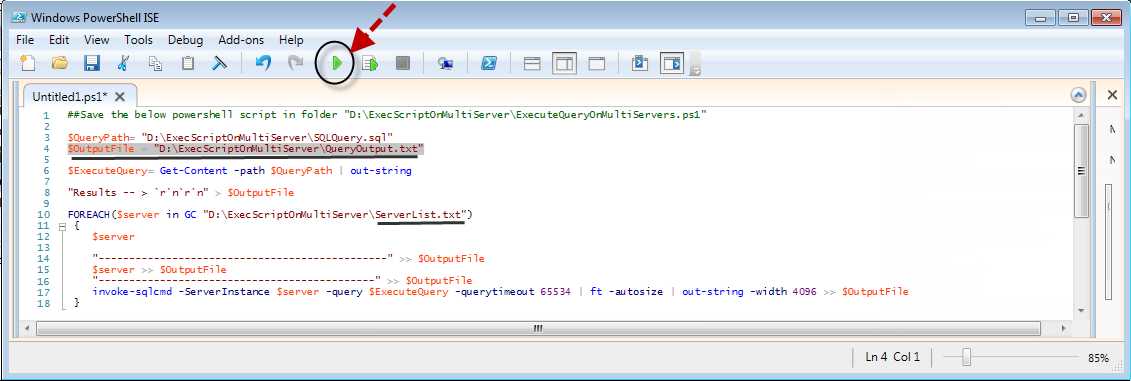The height and width of the screenshot is (381, 1131).
Task: Open the Tools menu
Action: 138,40
